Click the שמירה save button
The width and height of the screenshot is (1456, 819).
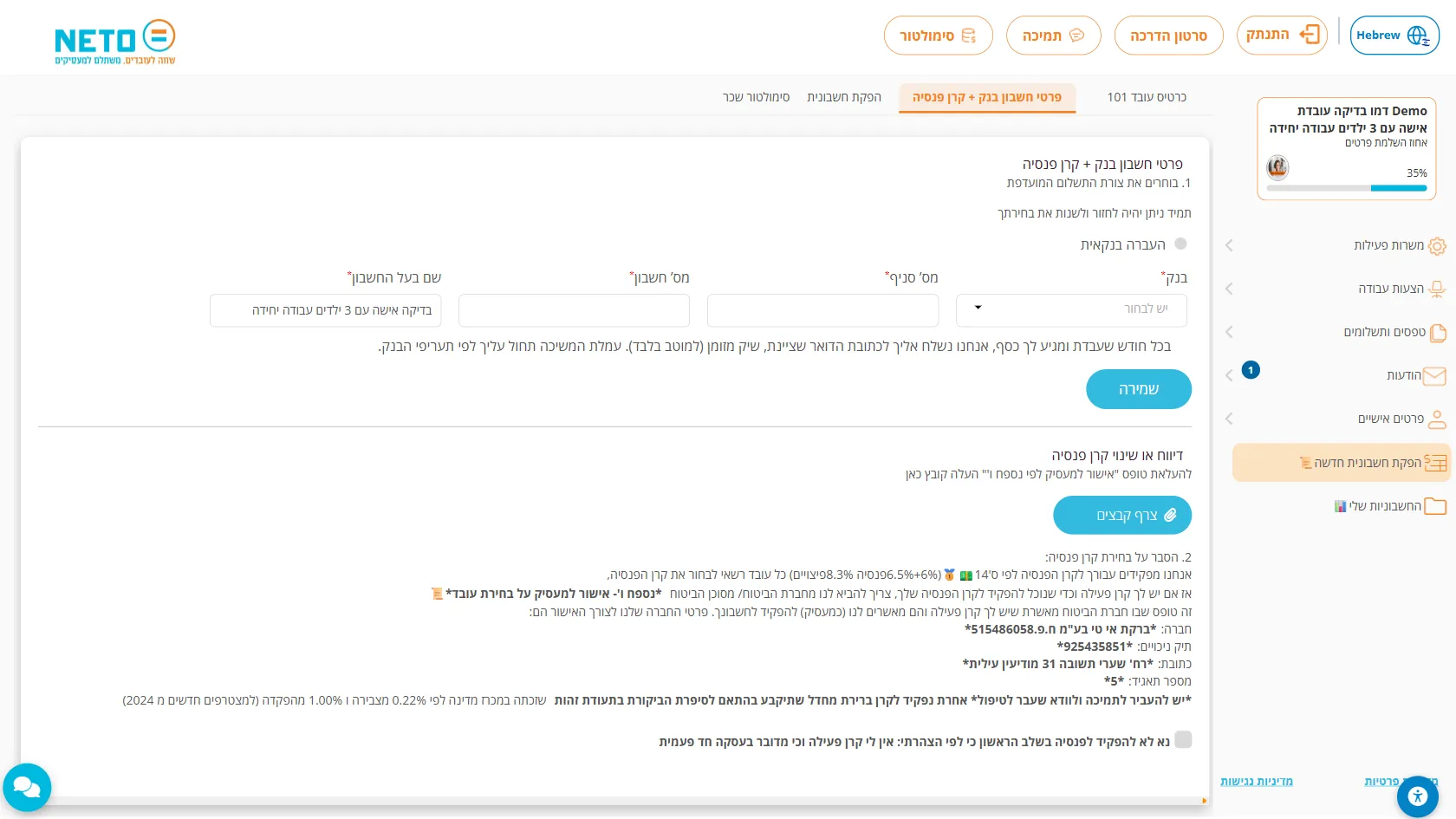click(x=1139, y=389)
